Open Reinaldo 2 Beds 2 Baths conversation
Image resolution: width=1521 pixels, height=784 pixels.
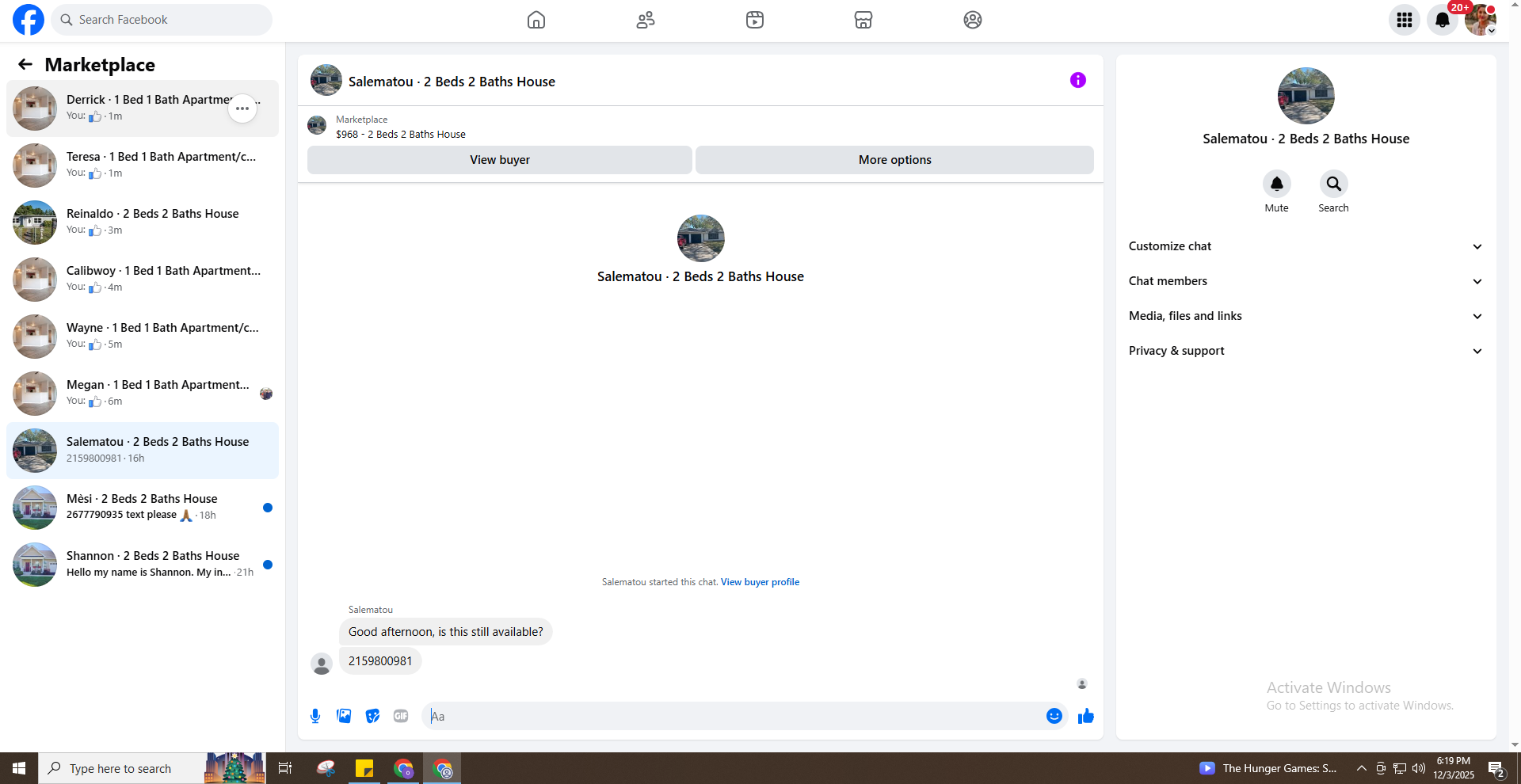[143, 223]
